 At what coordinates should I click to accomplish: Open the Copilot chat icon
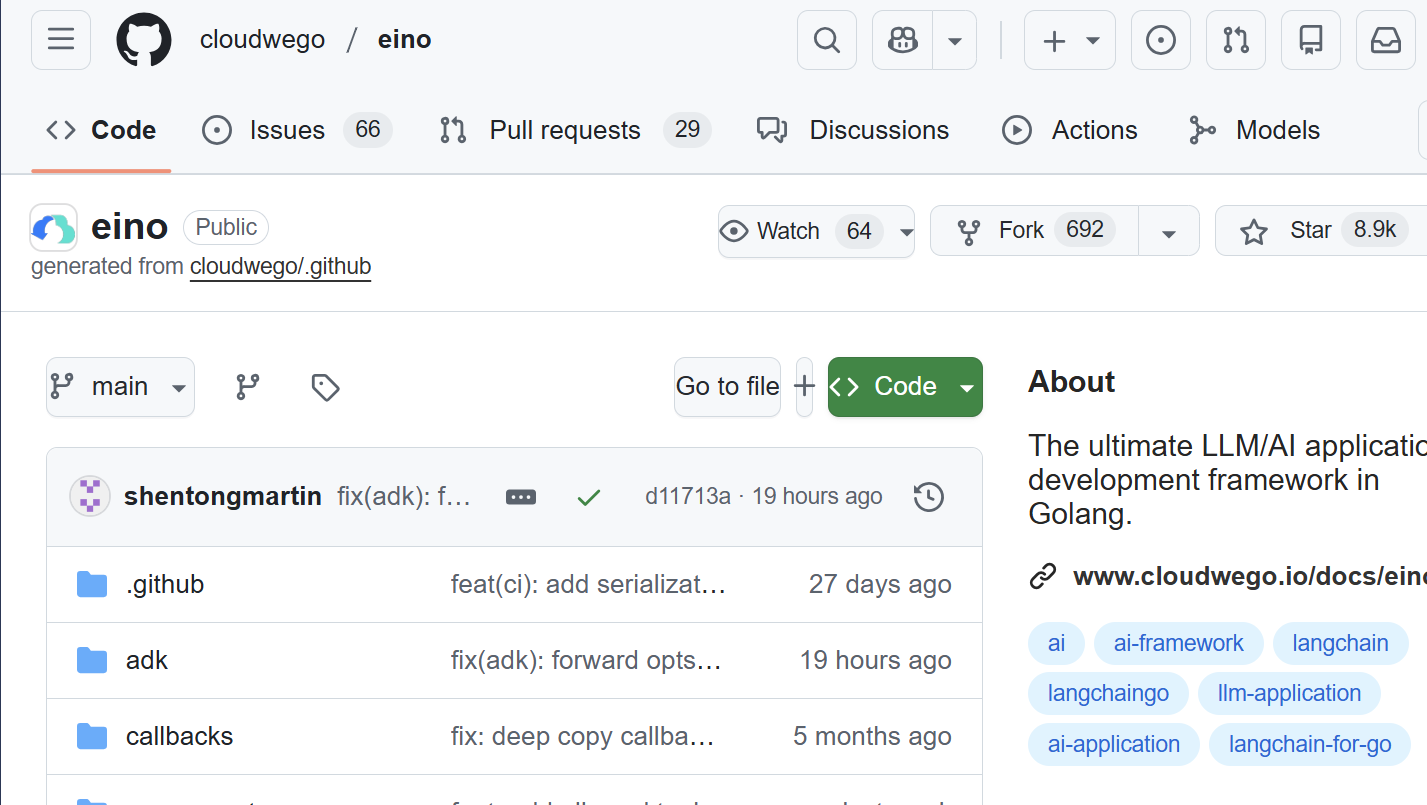click(x=903, y=40)
